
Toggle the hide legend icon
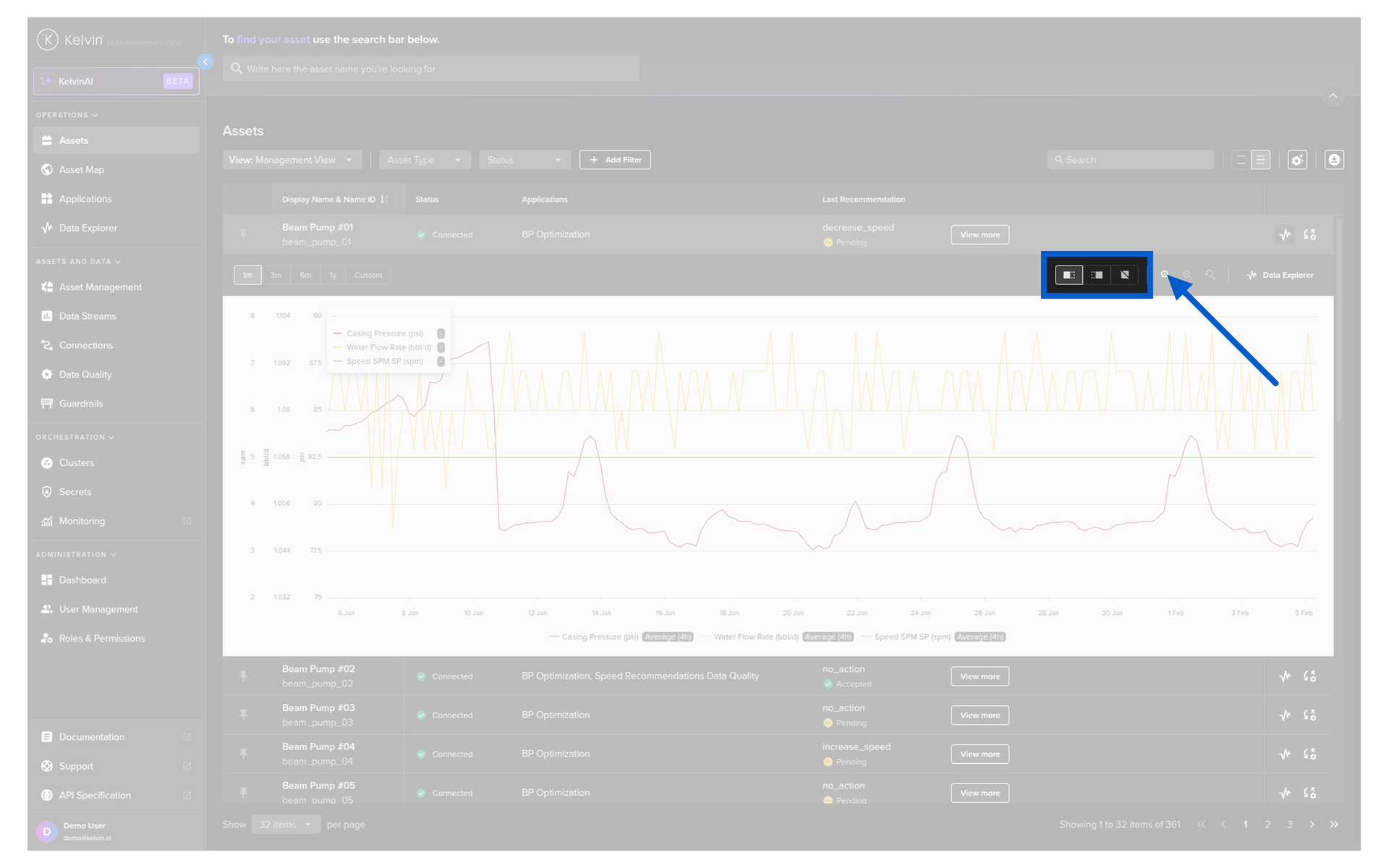(1124, 275)
